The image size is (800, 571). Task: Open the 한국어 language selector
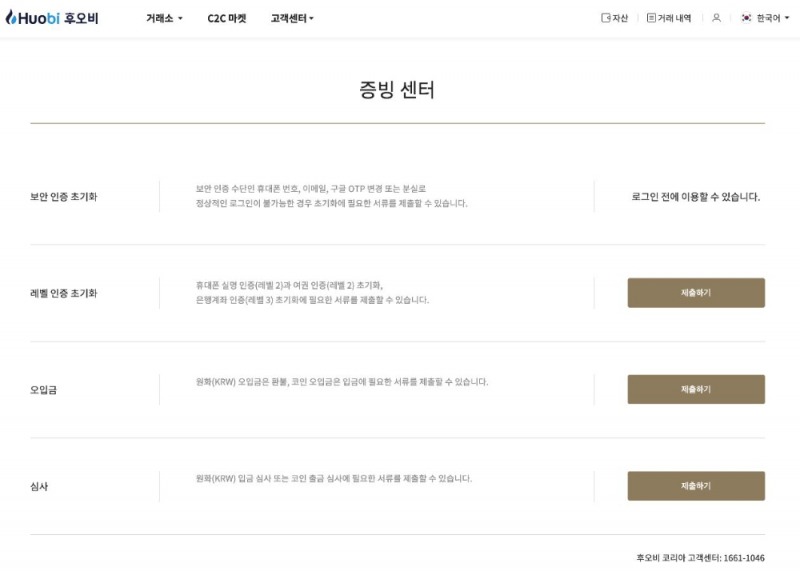coord(770,18)
